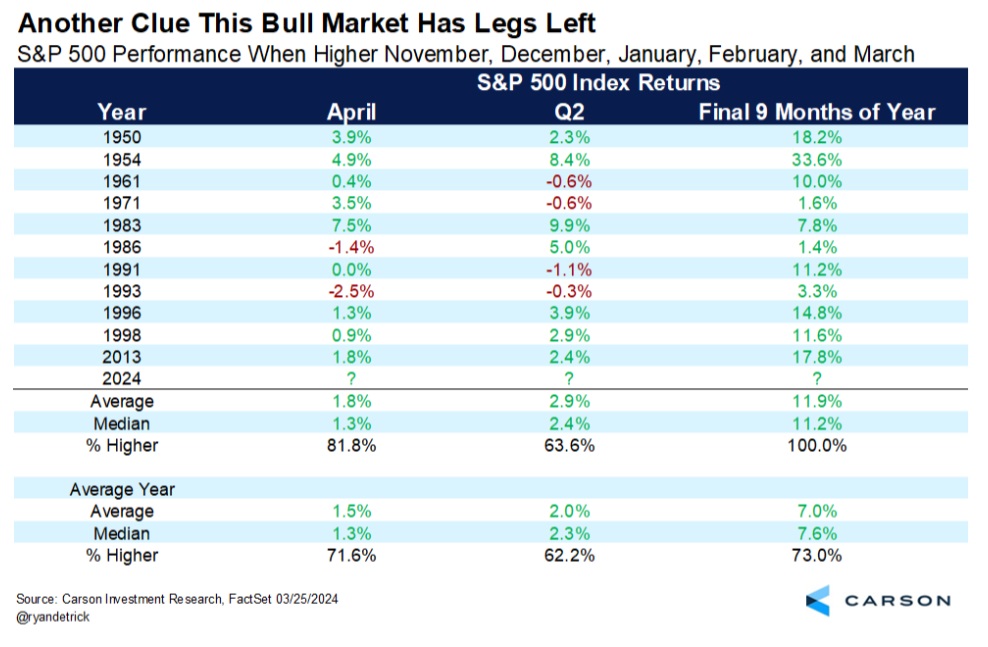Select the April column header
The height and width of the screenshot is (647, 988).
[352, 111]
